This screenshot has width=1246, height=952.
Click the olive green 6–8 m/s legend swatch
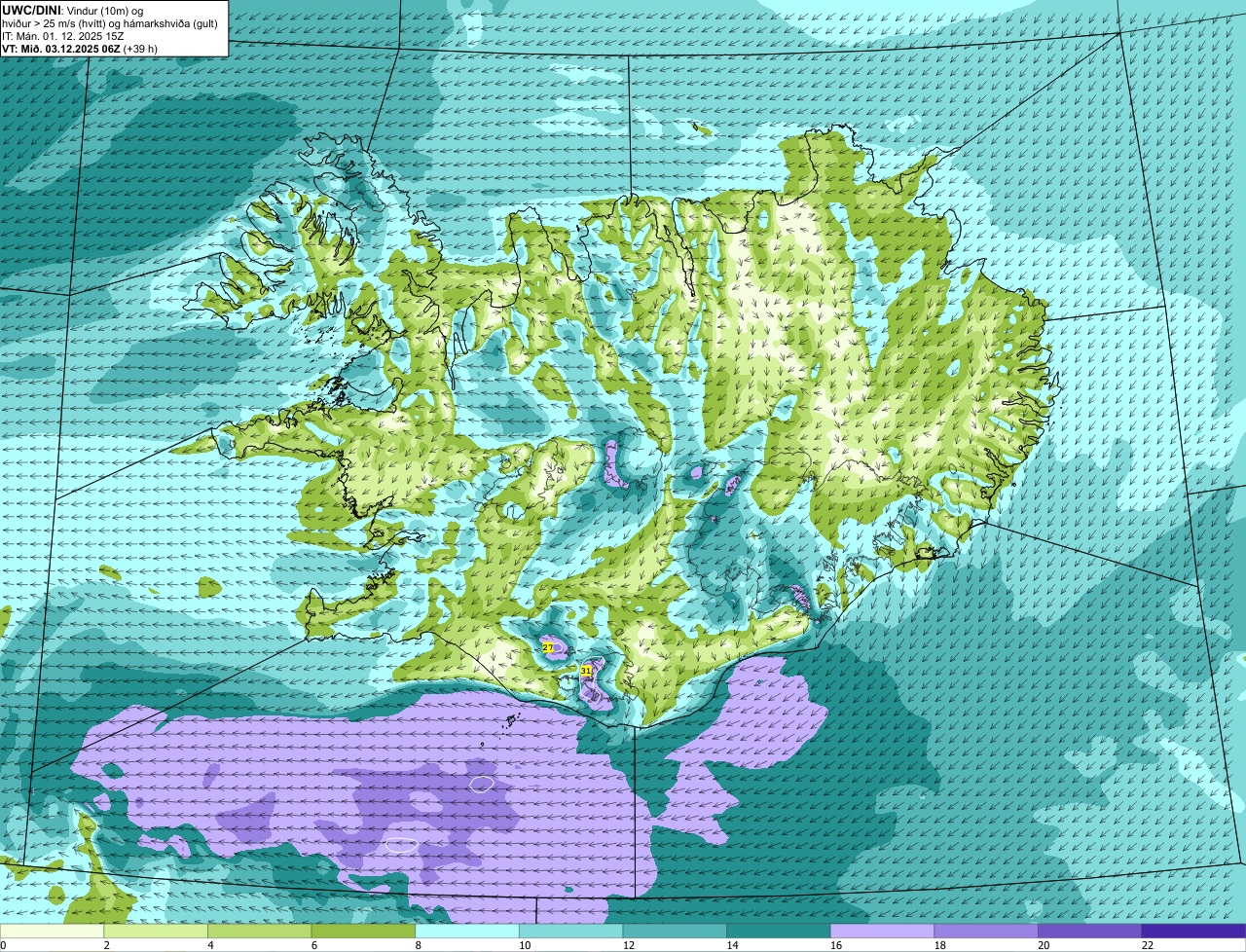click(363, 931)
